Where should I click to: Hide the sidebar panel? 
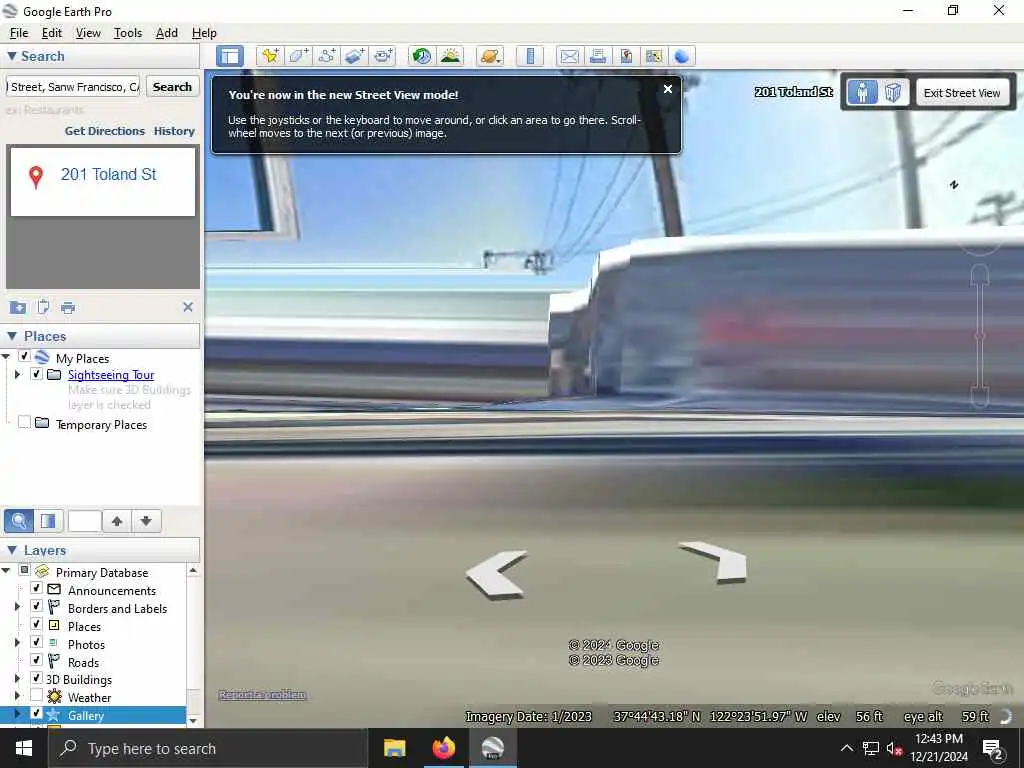(x=230, y=56)
